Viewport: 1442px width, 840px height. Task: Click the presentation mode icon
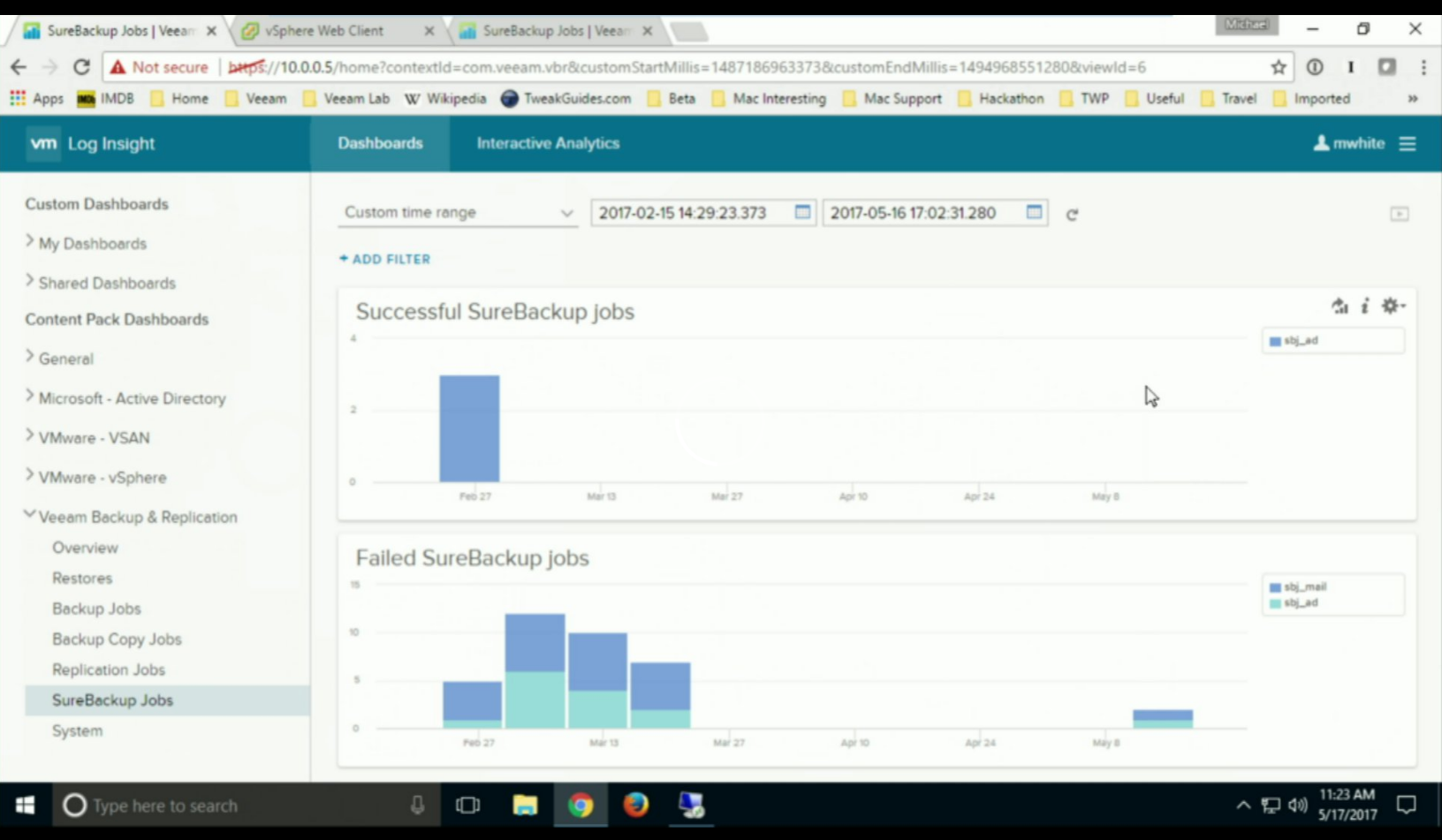1400,214
